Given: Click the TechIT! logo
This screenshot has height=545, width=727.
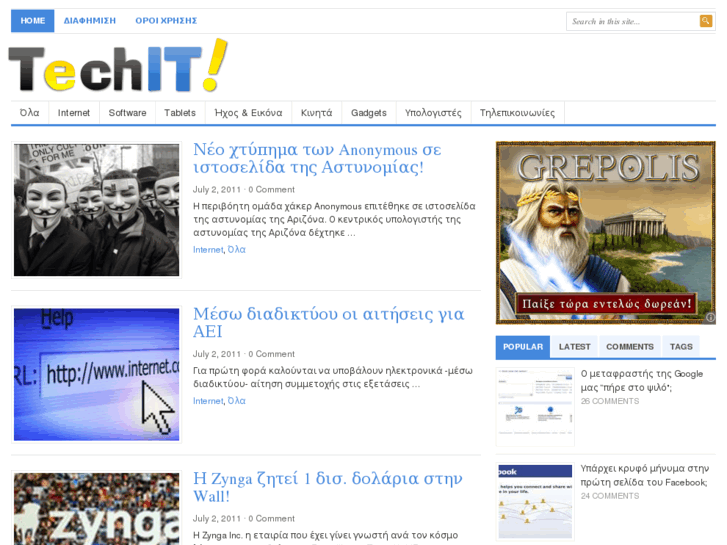Looking at the screenshot, I should click(118, 66).
